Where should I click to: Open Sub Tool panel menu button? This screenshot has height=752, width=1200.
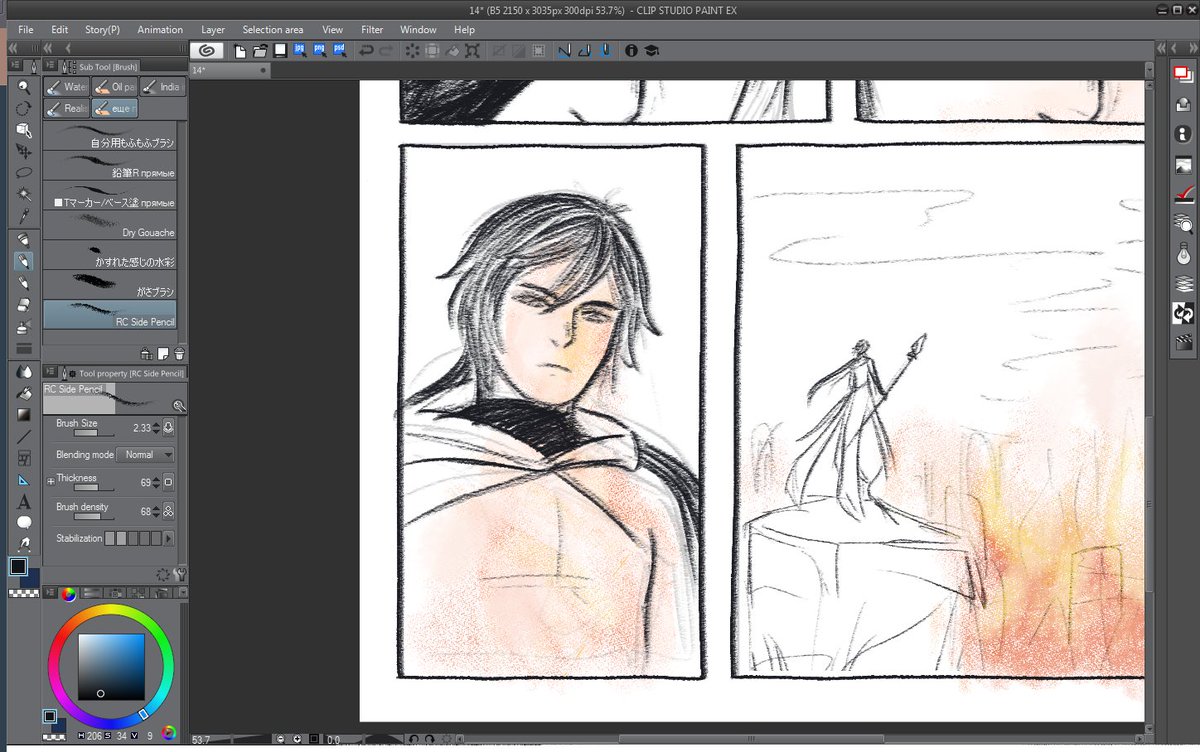coord(49,66)
